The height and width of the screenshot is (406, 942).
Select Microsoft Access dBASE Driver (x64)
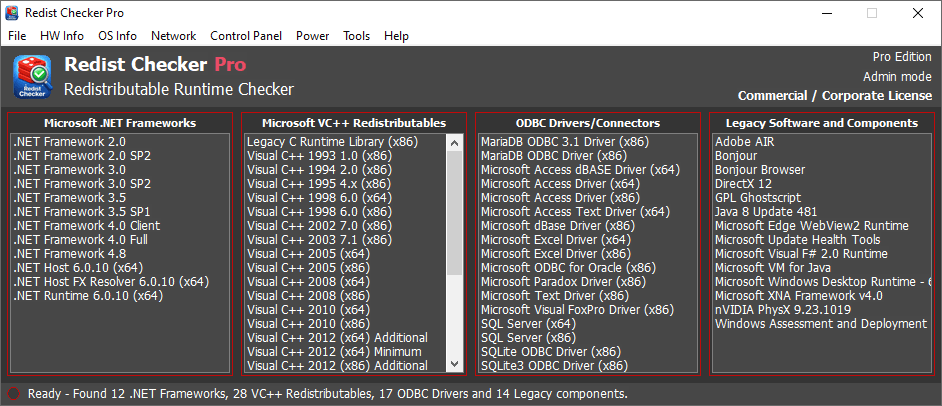coord(580,170)
